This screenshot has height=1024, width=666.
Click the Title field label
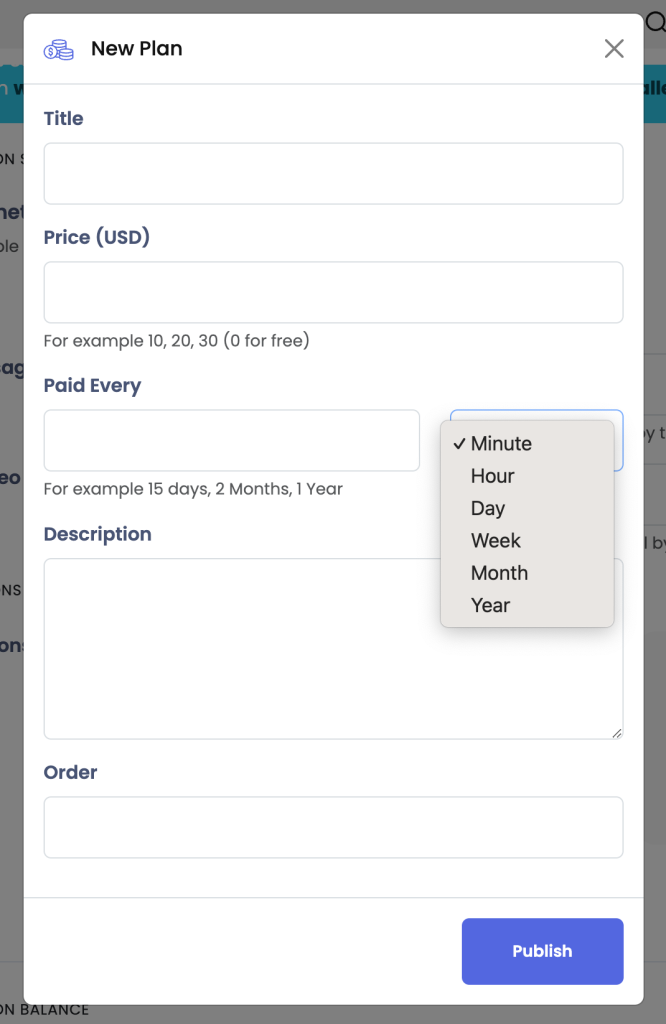point(63,119)
